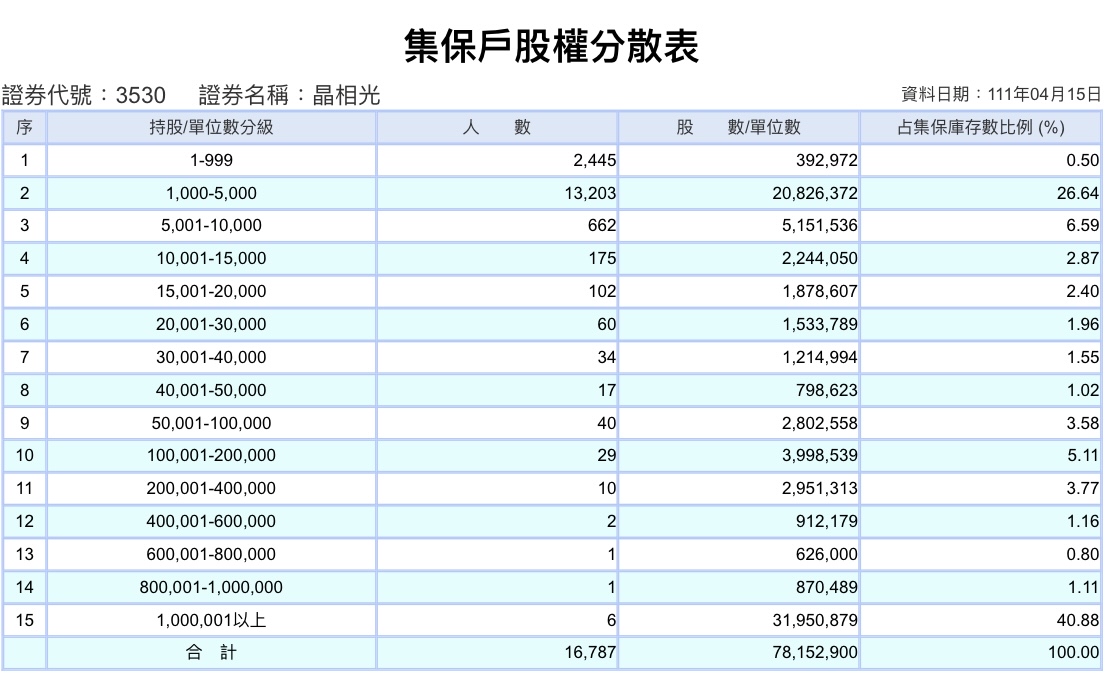This screenshot has width=1109, height=692.
Task: Click the 集保戶股權分散表 title
Action: [552, 47]
